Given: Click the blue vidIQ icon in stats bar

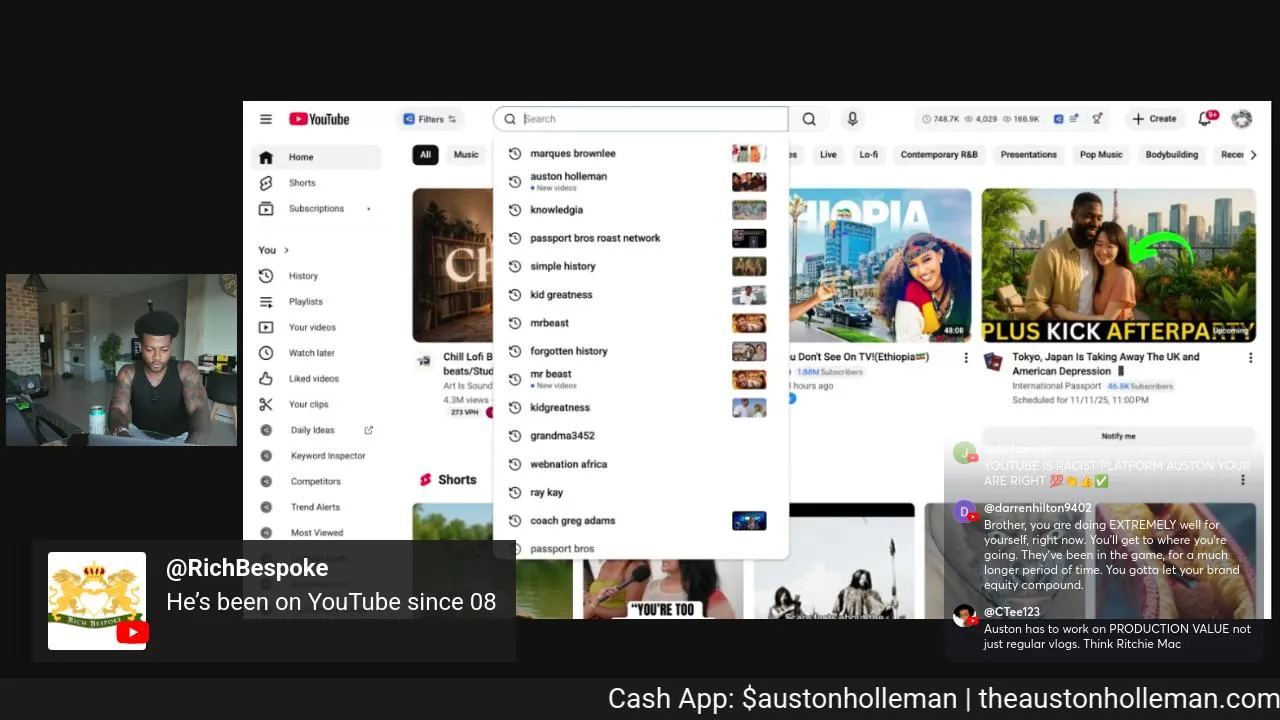Looking at the screenshot, I should click(1059, 119).
